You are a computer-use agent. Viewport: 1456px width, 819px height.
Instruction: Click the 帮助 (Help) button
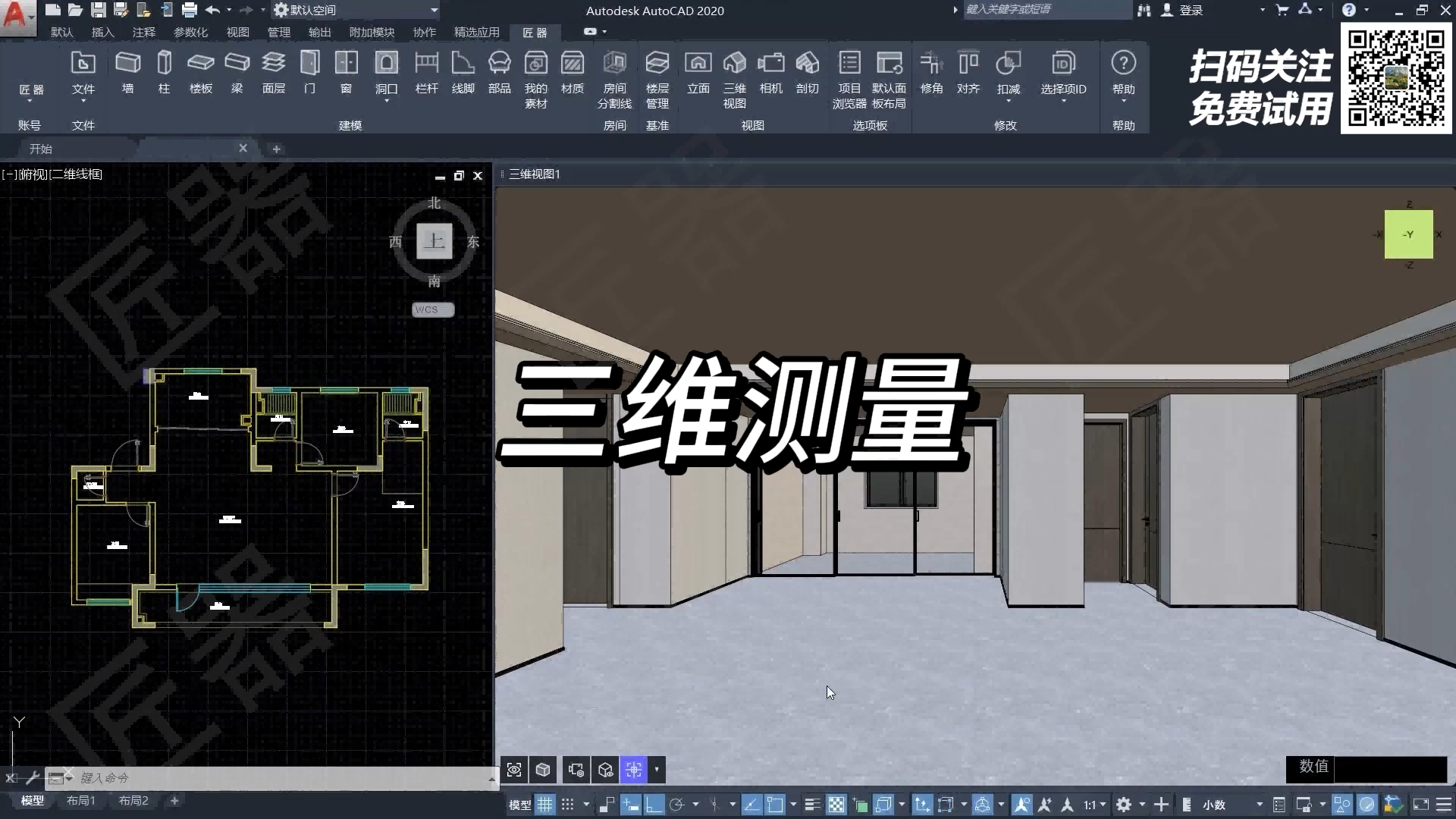click(x=1125, y=72)
